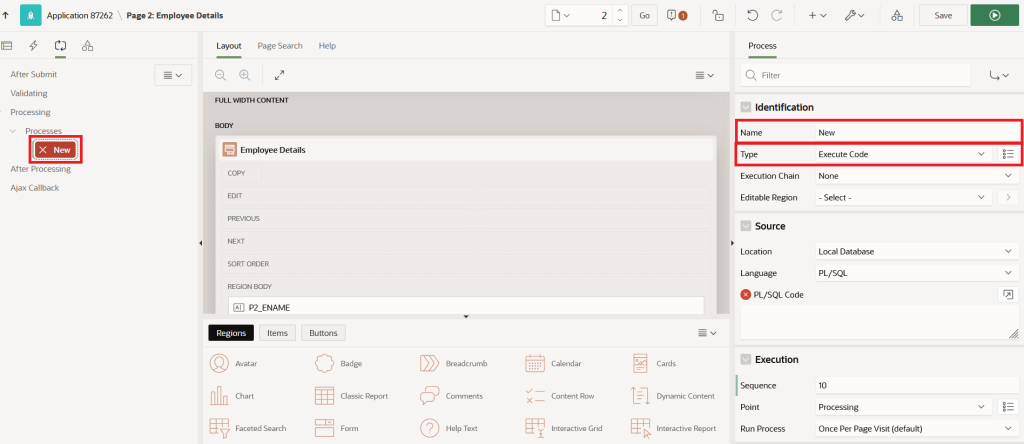This screenshot has width=1024, height=444.
Task: Open the left tree pane menu dropdown
Action: pos(172,75)
